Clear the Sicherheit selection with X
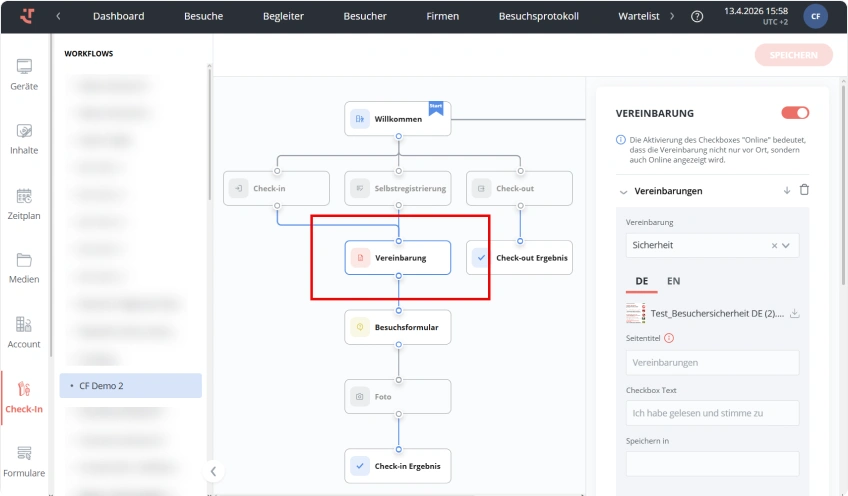This screenshot has width=848, height=496. 774,246
